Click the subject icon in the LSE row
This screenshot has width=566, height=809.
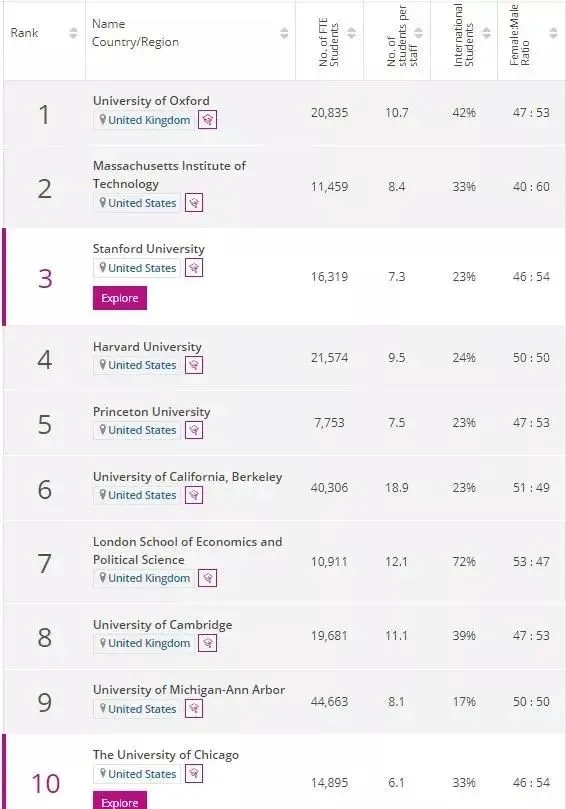(207, 578)
